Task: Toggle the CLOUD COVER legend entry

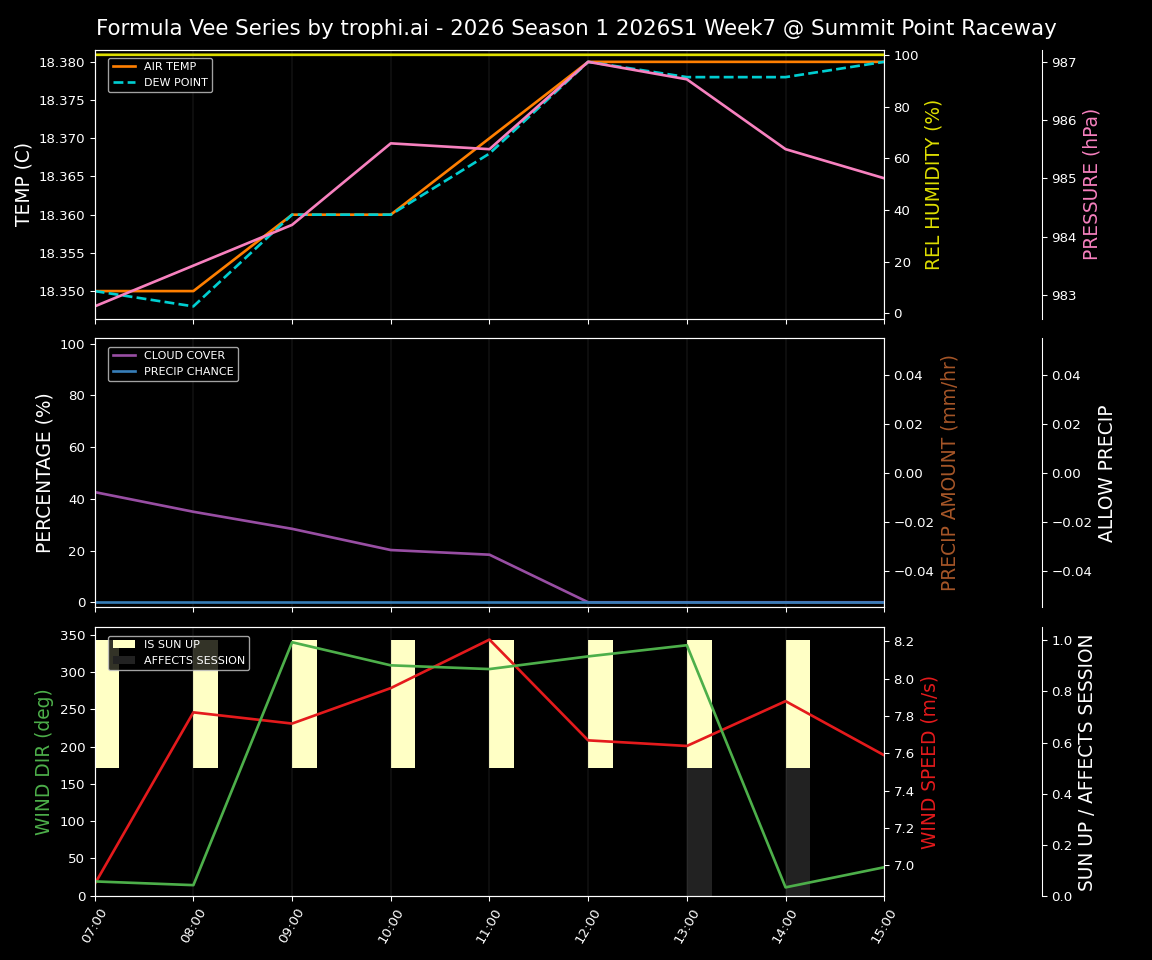Action: 186,355
